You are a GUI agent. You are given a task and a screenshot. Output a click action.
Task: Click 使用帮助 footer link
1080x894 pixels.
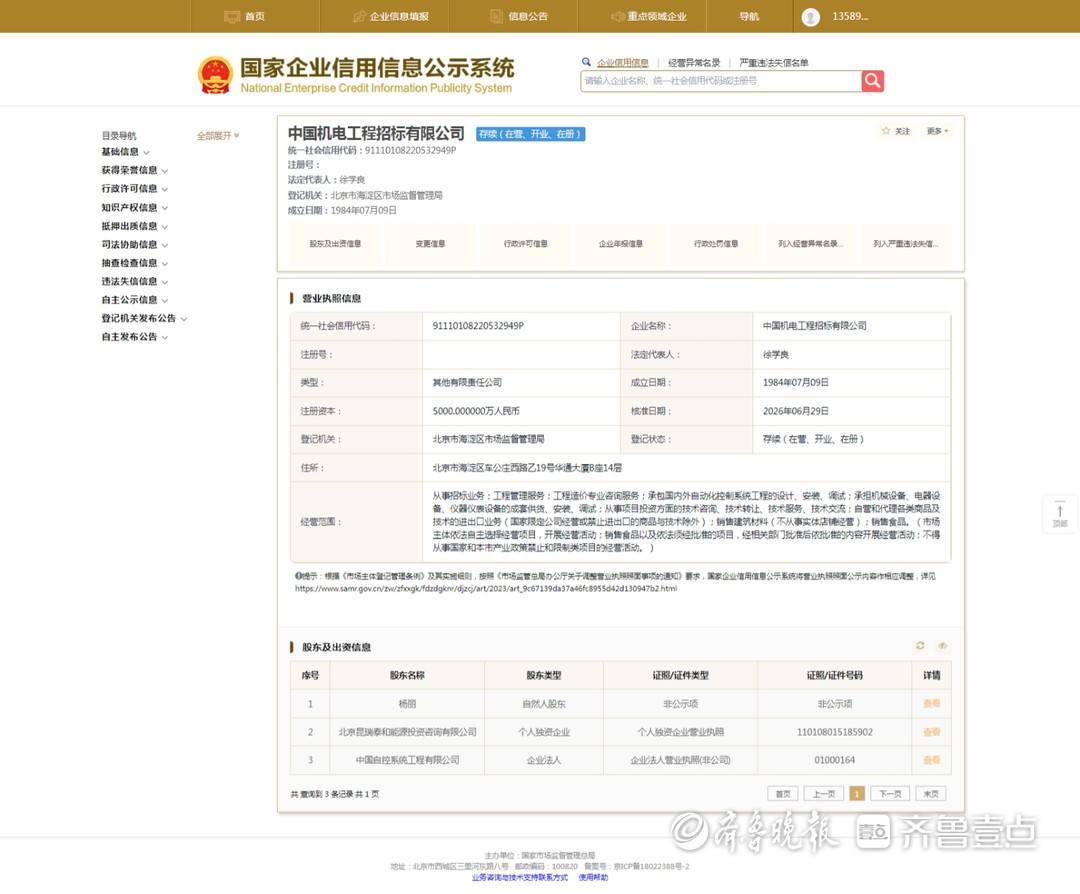593,877
